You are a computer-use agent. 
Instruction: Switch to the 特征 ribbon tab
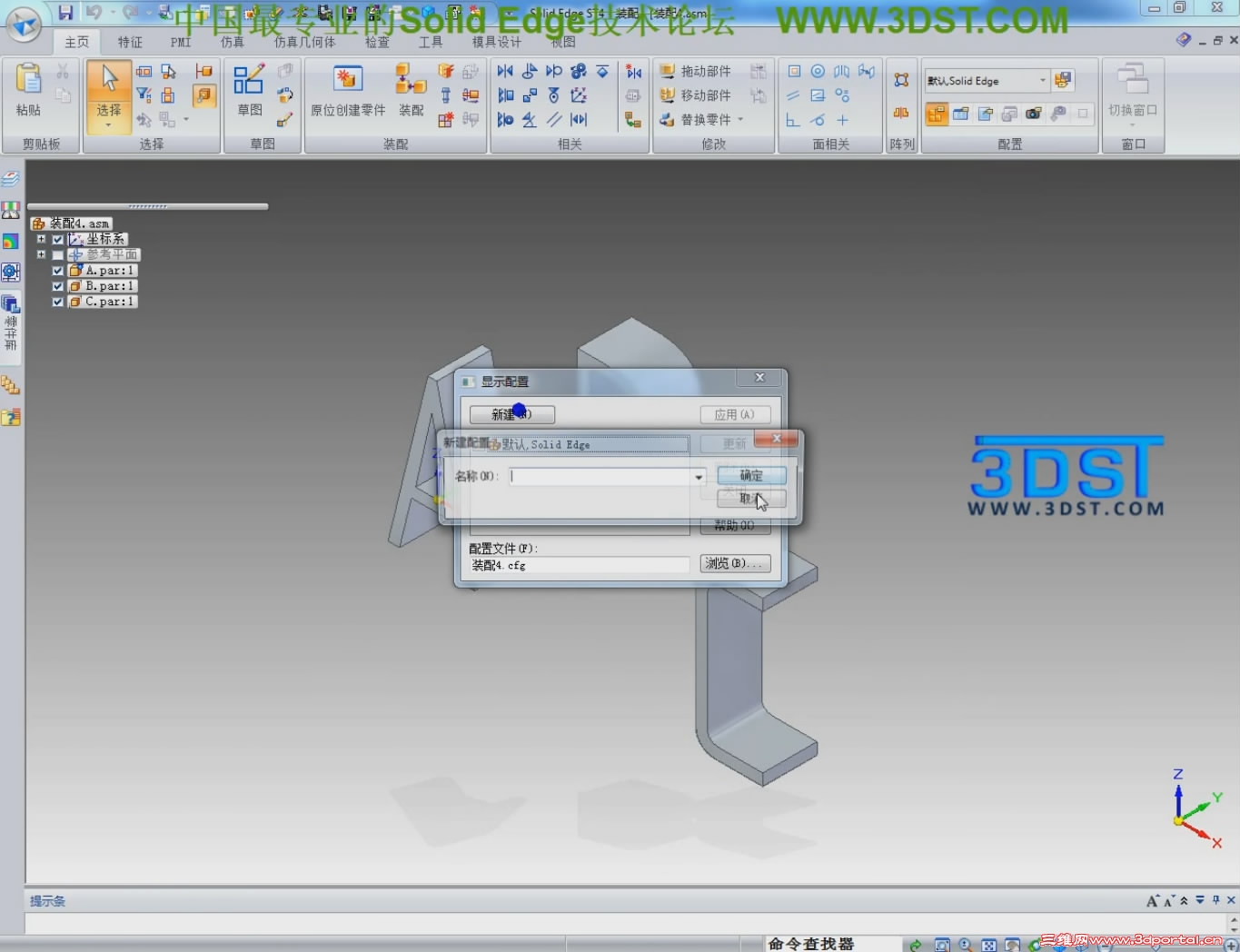(x=129, y=41)
